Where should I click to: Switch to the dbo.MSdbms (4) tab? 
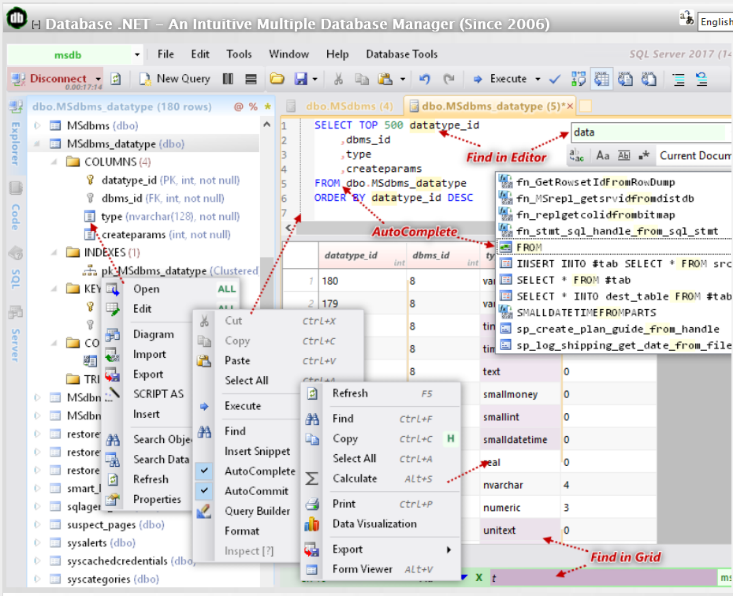(349, 107)
